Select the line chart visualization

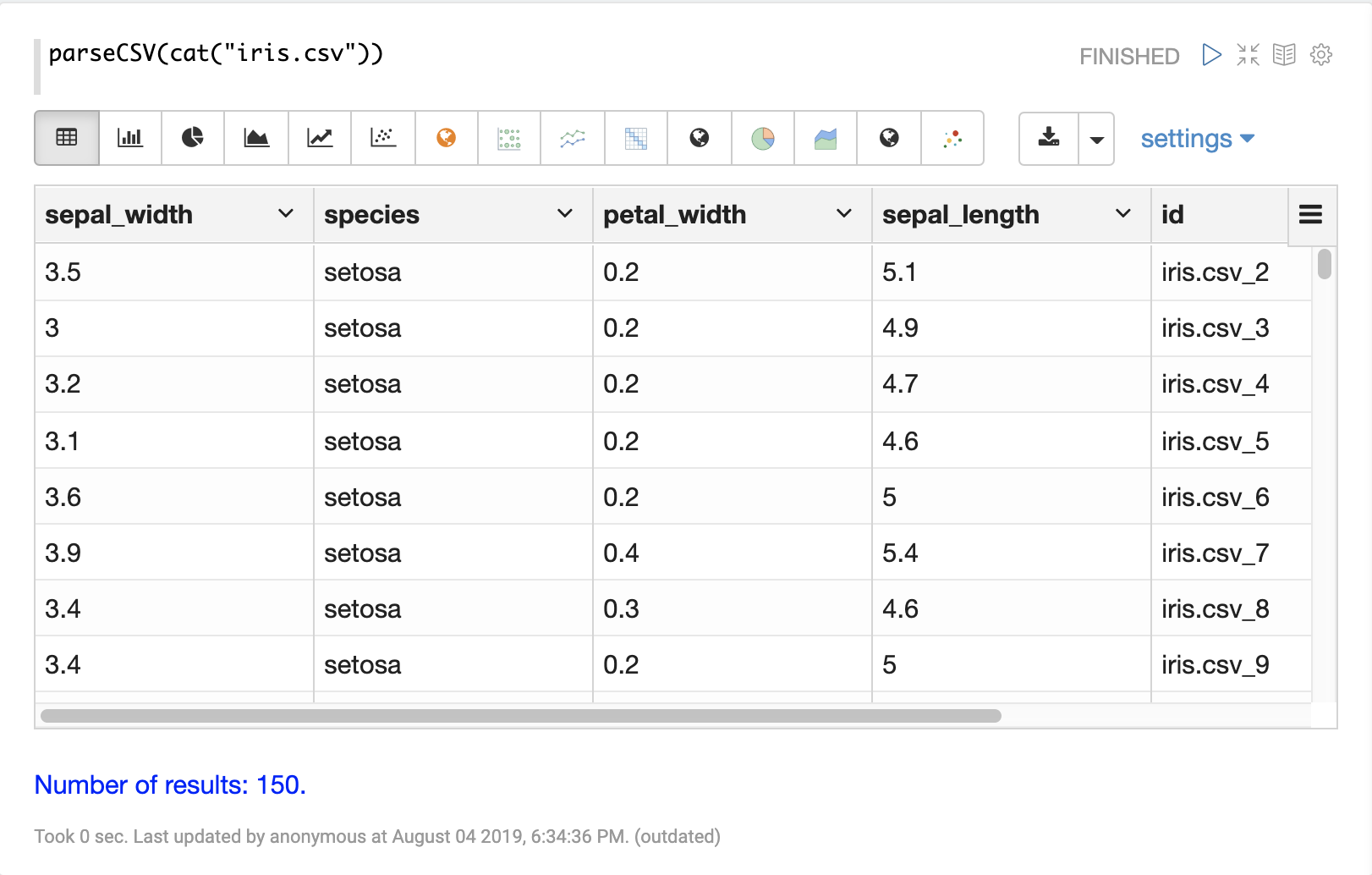[x=320, y=138]
